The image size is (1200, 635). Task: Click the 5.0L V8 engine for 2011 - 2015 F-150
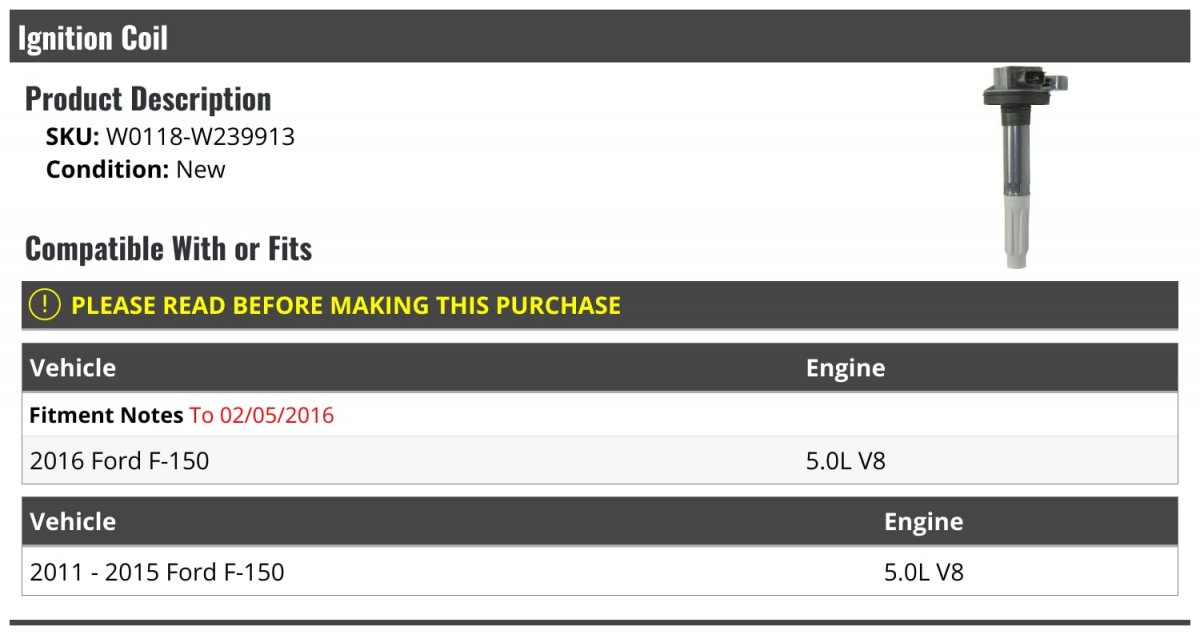924,572
